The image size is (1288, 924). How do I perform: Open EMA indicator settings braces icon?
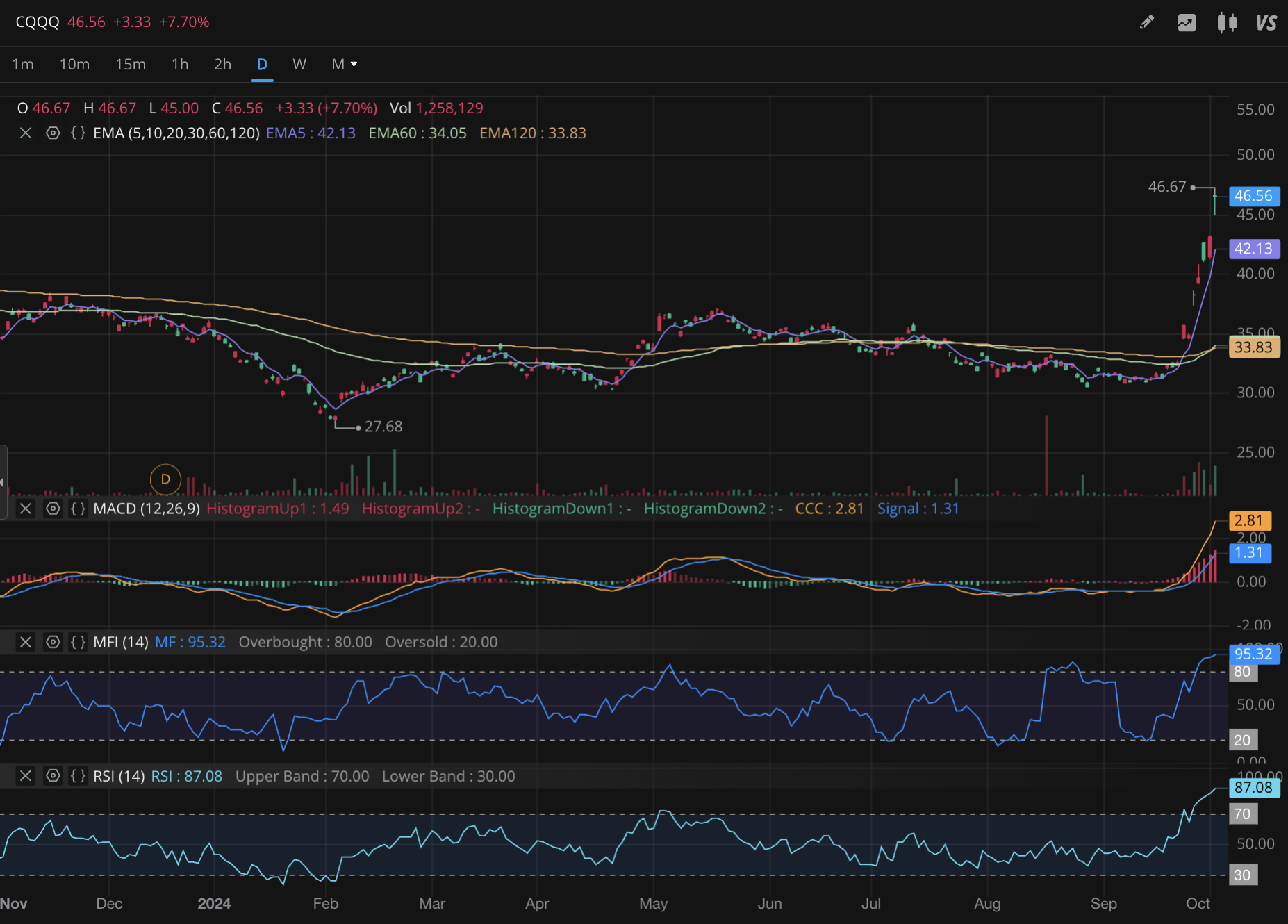(x=79, y=133)
